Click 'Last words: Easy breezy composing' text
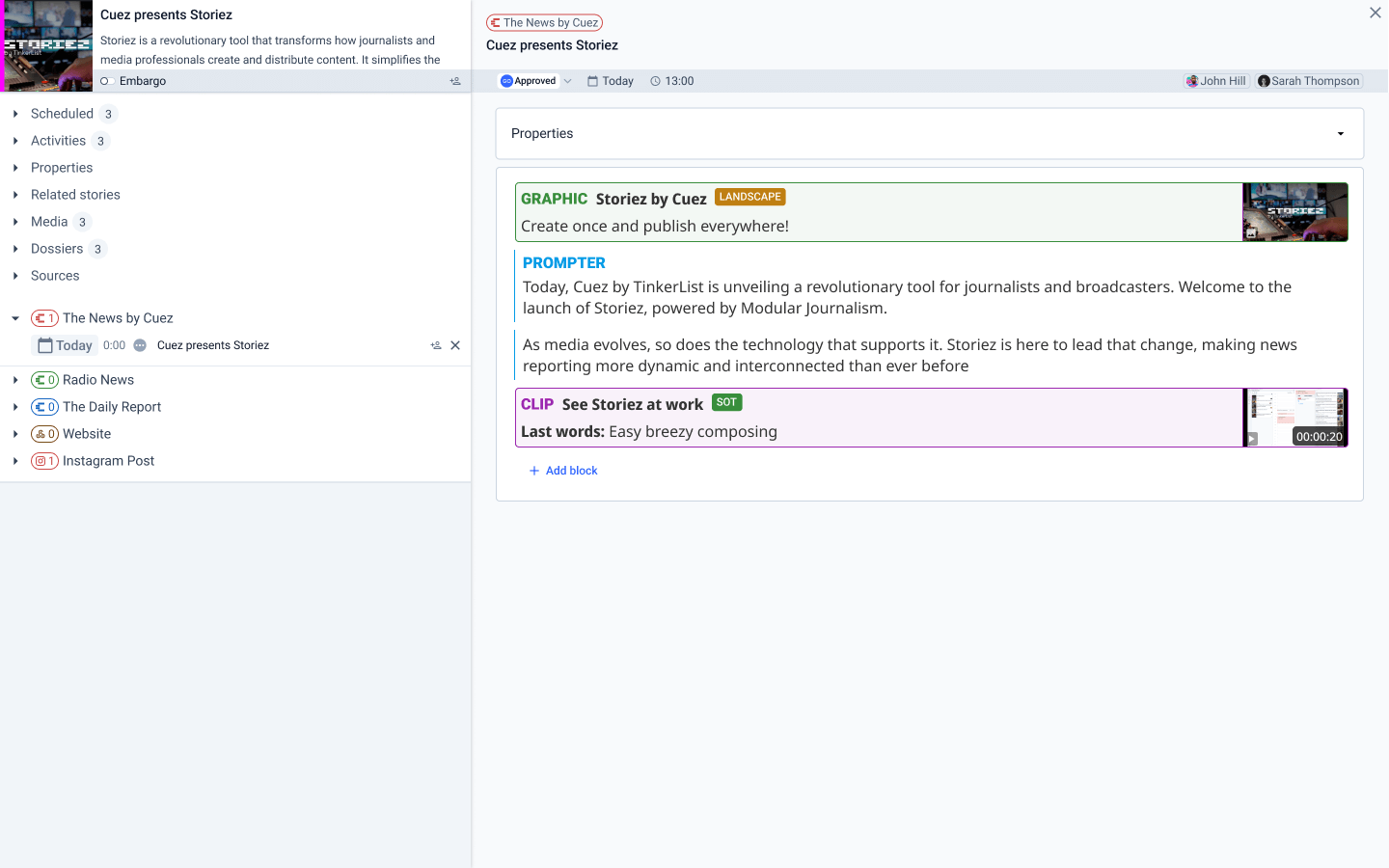Image resolution: width=1389 pixels, height=868 pixels. (649, 431)
